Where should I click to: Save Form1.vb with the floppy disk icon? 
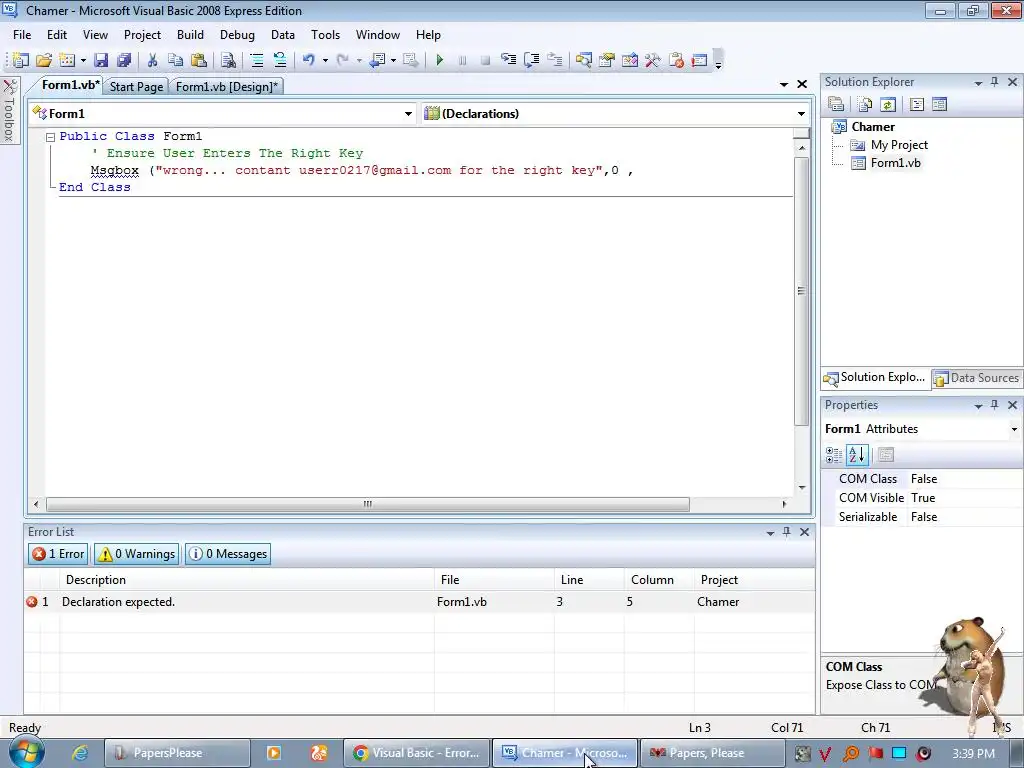[101, 61]
